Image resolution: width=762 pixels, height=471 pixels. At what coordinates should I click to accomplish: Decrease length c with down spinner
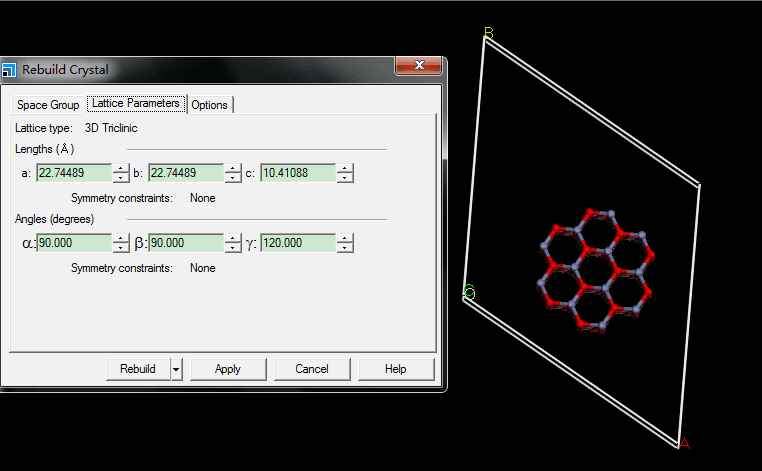click(x=345, y=178)
